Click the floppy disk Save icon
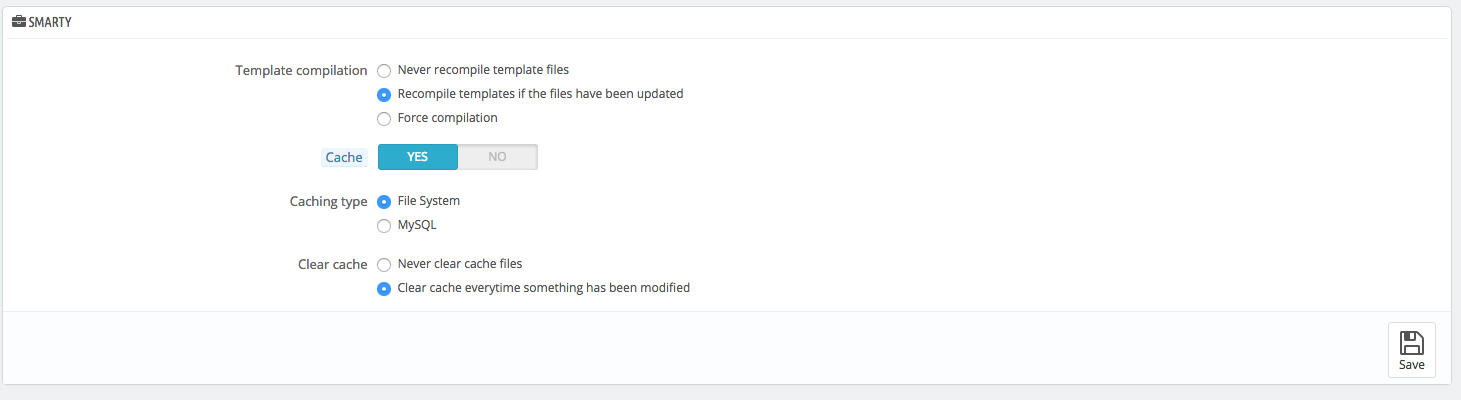 point(1411,343)
